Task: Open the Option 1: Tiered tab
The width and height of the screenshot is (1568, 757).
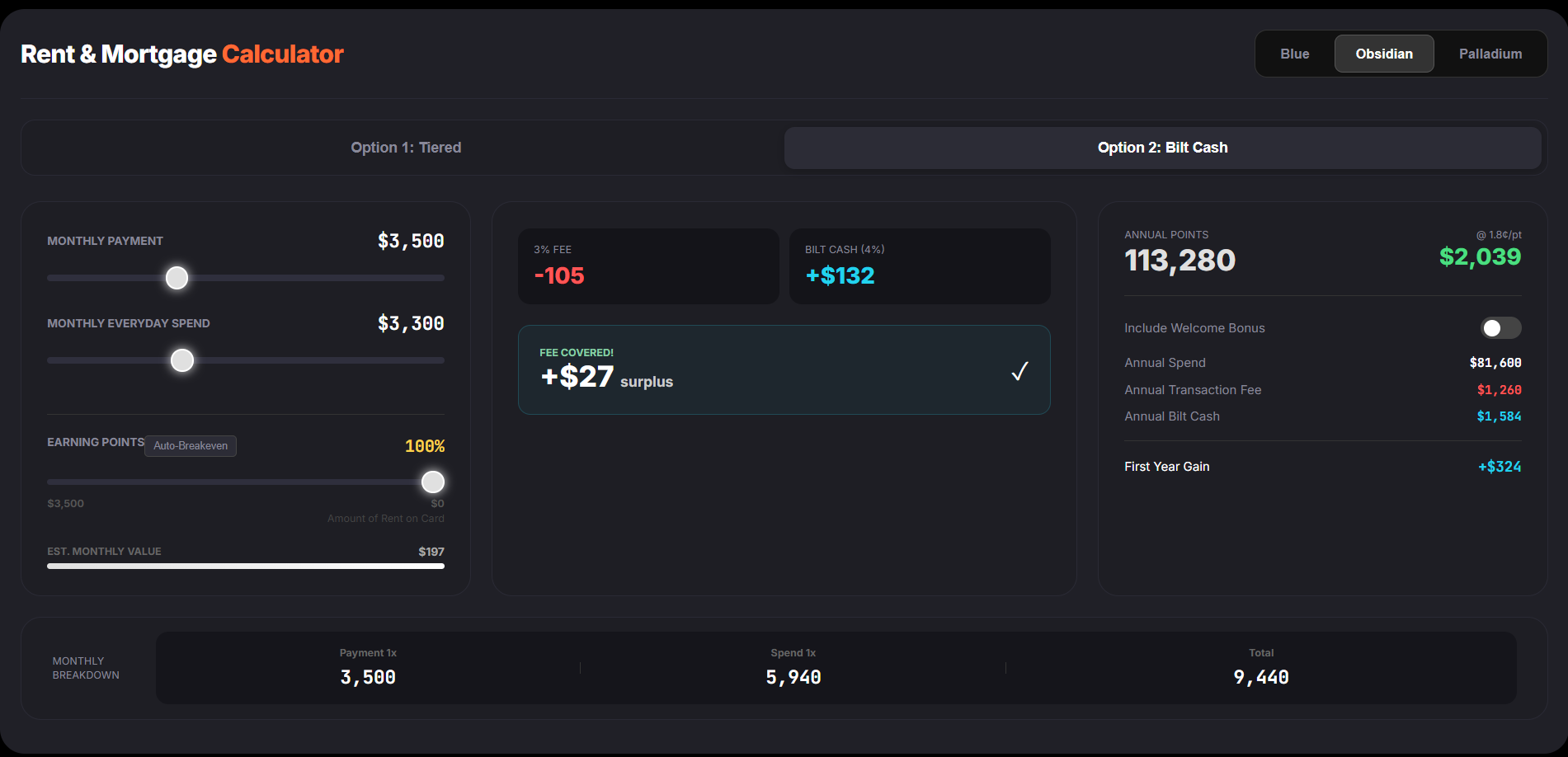Action: 406,148
